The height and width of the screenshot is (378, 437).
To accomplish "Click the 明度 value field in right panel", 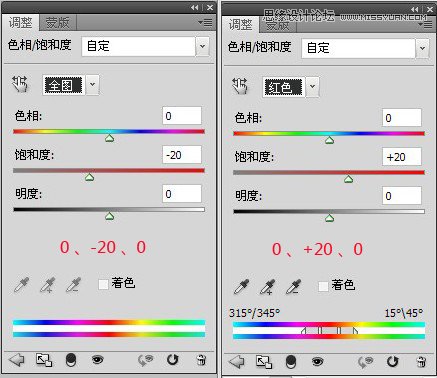I will [402, 196].
